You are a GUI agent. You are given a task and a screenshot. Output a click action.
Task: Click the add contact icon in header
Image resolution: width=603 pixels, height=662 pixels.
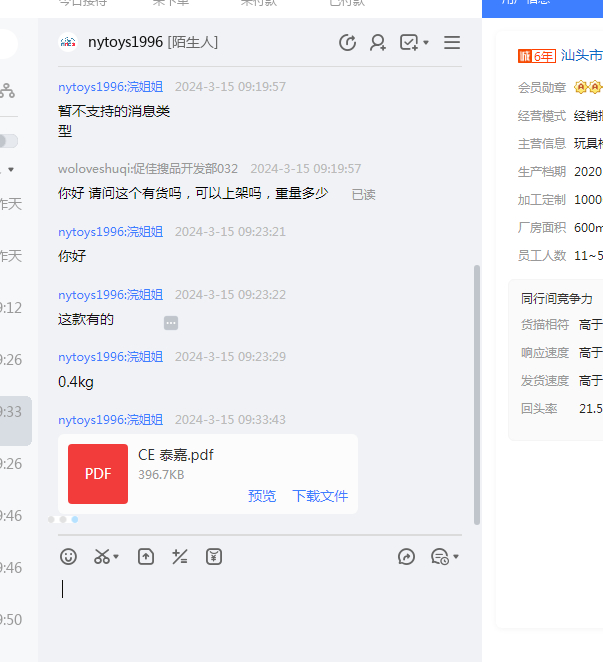click(378, 43)
